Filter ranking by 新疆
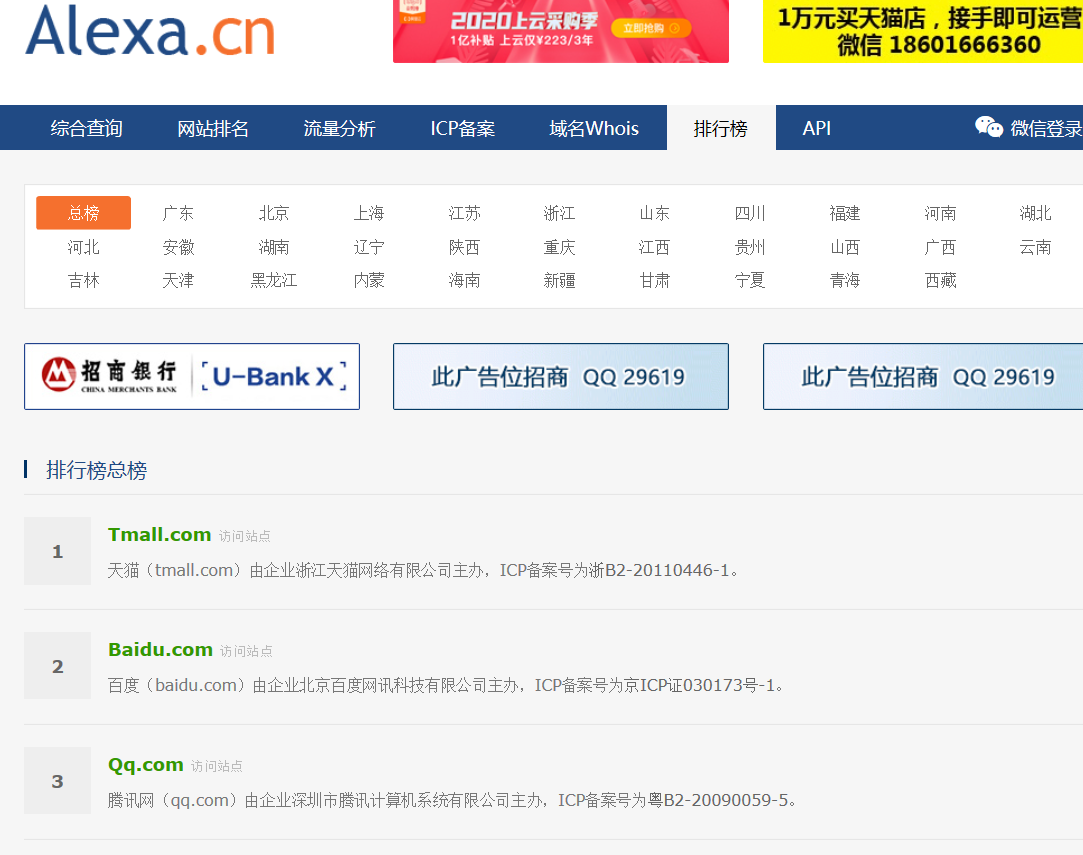1083x855 pixels. point(559,280)
